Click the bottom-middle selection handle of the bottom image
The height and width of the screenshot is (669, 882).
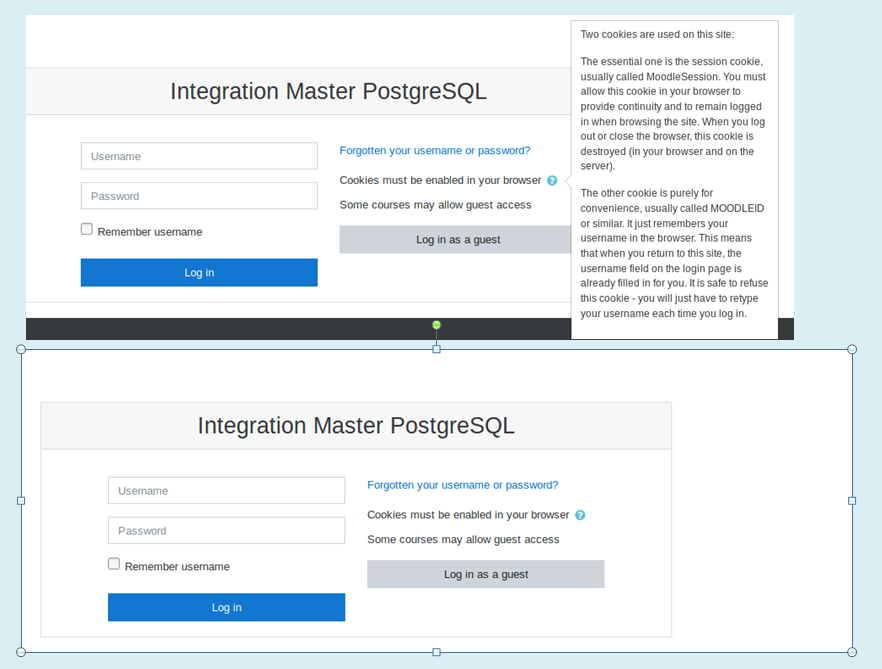[x=436, y=652]
